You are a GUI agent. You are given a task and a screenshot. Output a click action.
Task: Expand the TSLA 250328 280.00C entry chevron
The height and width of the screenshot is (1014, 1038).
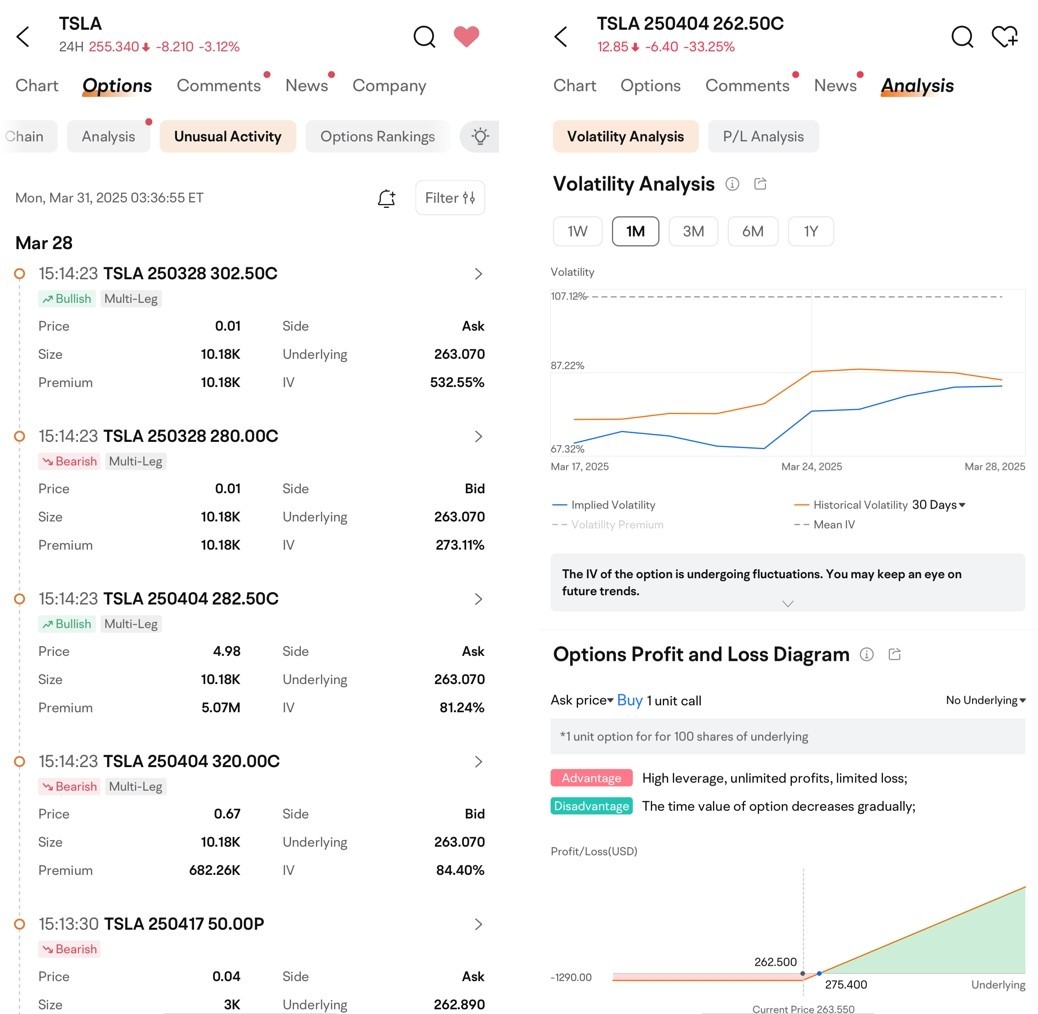[x=478, y=437]
